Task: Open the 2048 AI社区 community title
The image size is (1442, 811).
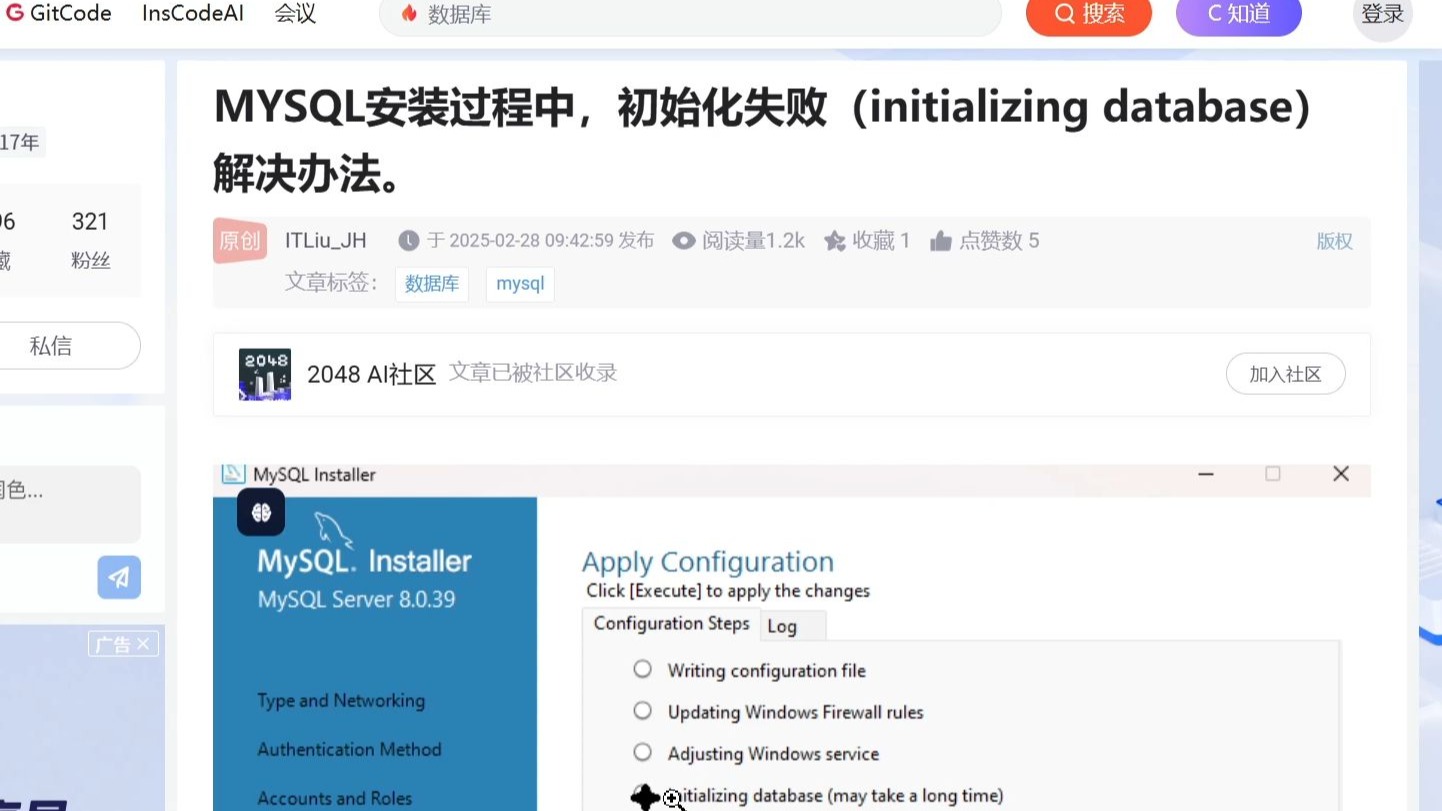Action: pyautogui.click(x=372, y=375)
